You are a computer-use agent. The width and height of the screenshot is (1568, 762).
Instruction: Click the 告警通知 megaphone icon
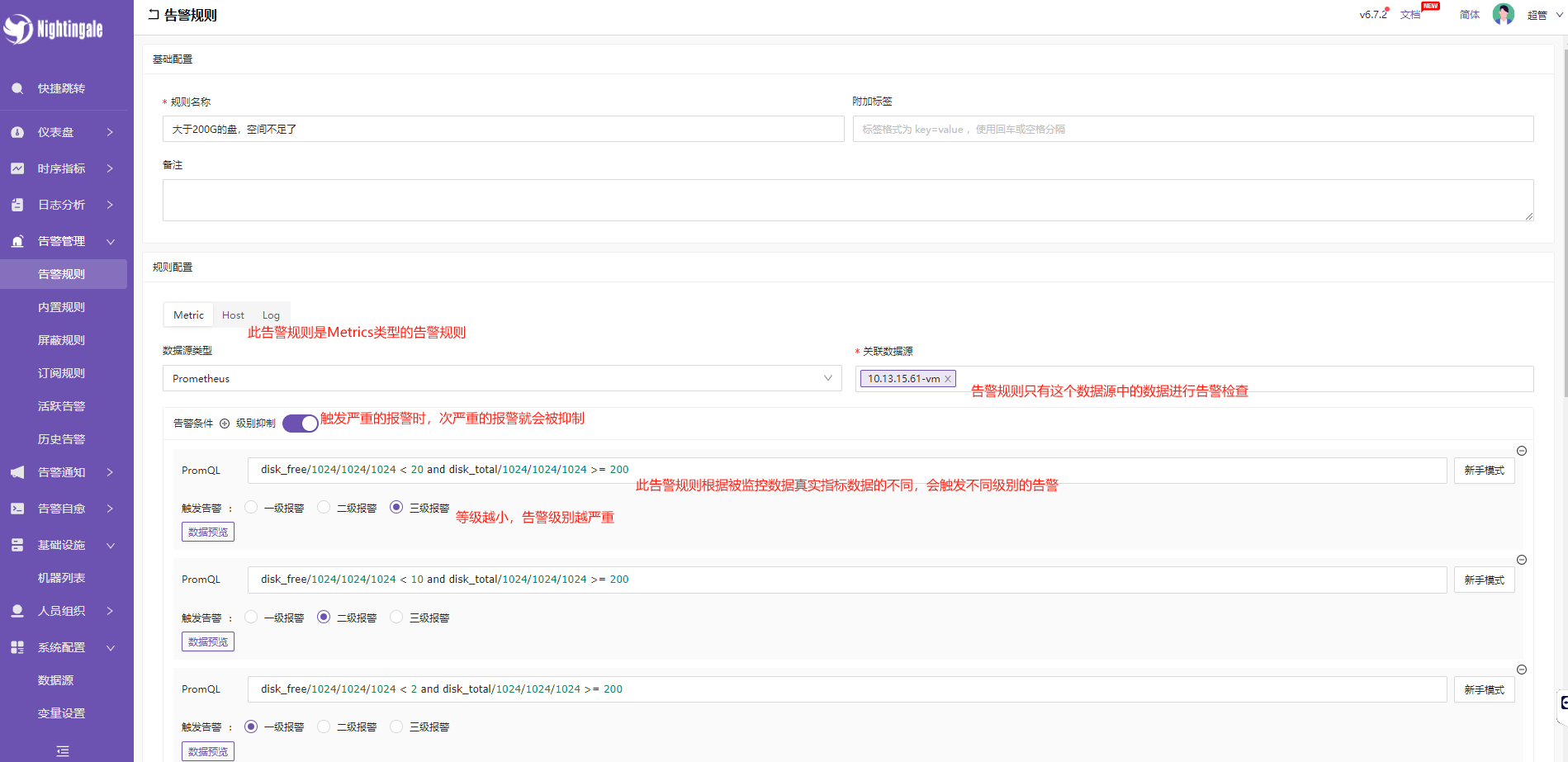tap(17, 472)
